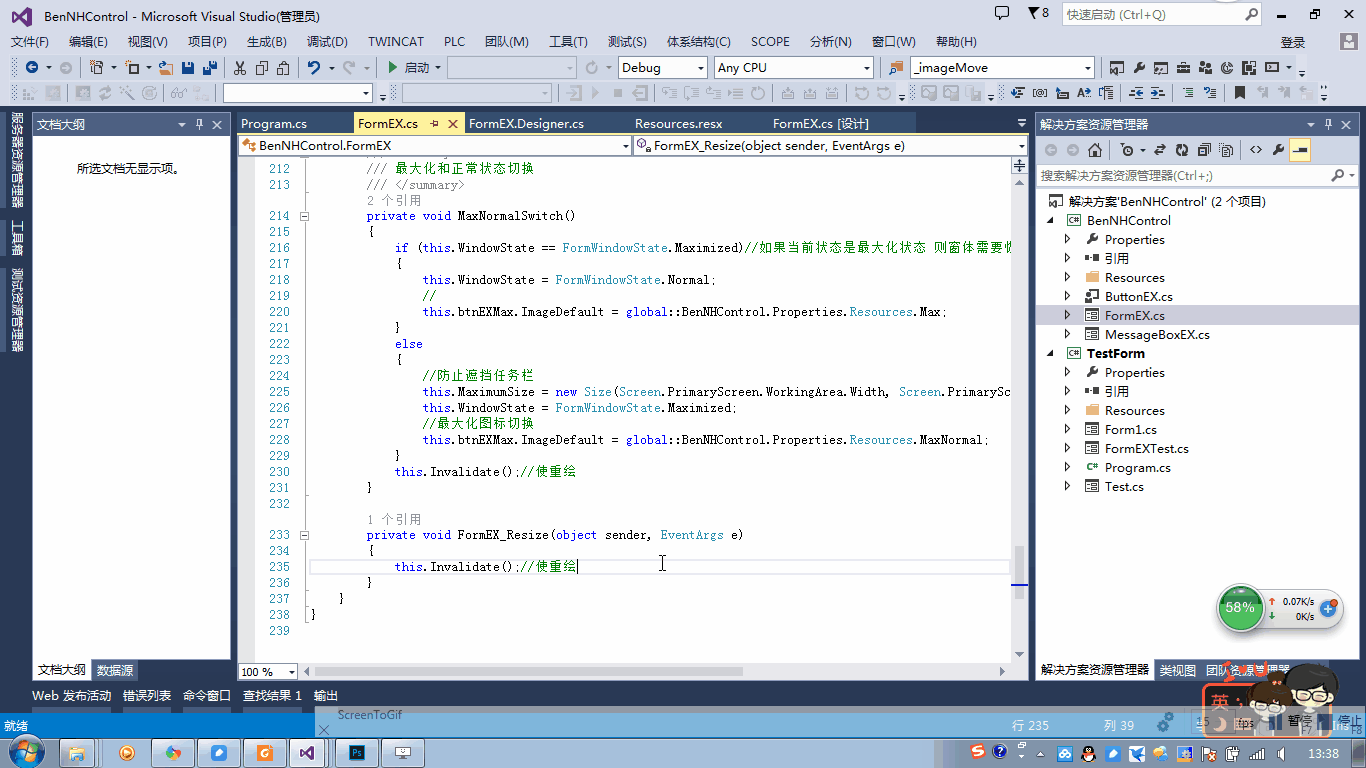
Task: Click the toolbar Bookmark flag icon
Action: pos(1240,93)
